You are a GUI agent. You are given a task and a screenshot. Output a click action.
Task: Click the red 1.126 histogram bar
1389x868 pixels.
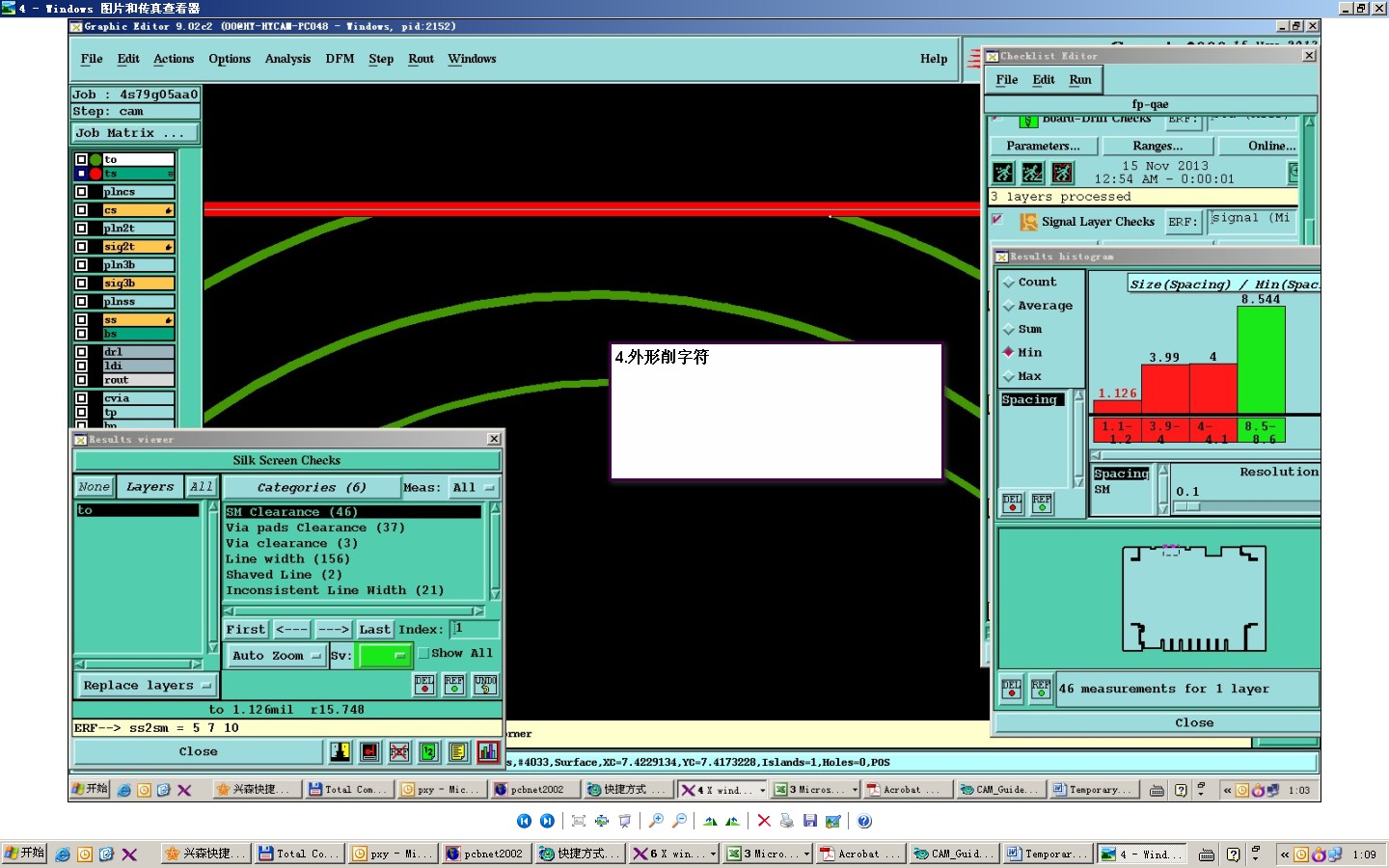1117,407
